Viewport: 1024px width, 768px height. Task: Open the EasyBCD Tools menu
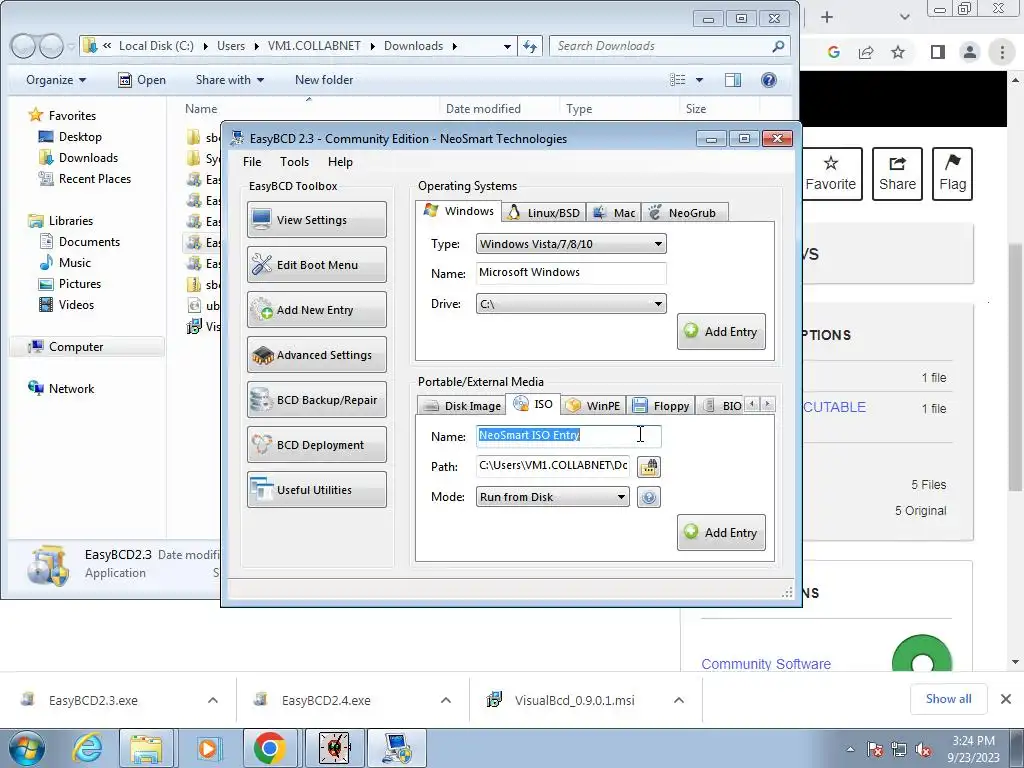click(x=295, y=162)
